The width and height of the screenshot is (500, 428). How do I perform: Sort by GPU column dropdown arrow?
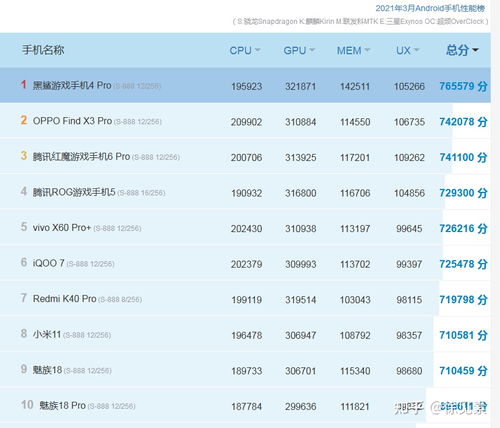click(x=312, y=50)
